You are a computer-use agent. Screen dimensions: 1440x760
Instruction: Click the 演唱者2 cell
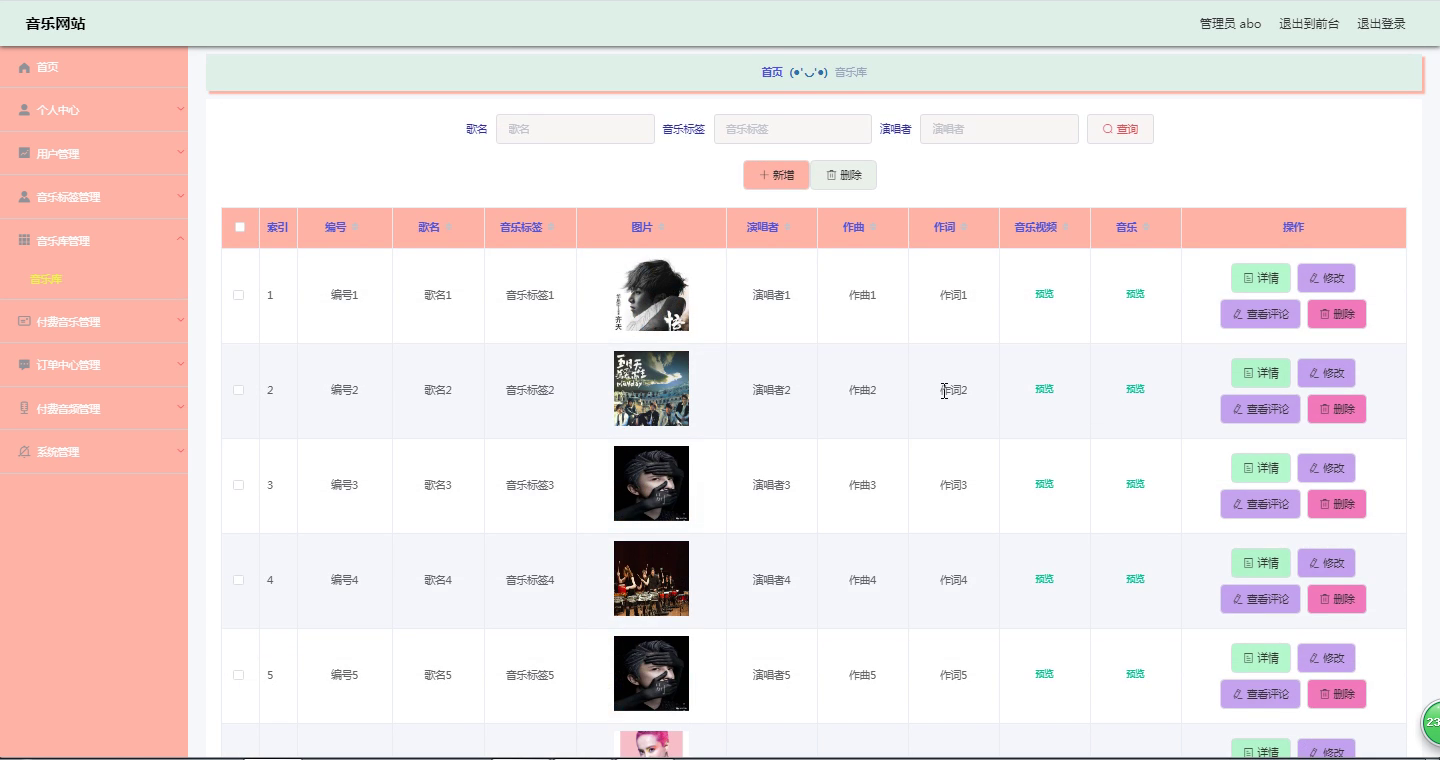click(x=771, y=390)
